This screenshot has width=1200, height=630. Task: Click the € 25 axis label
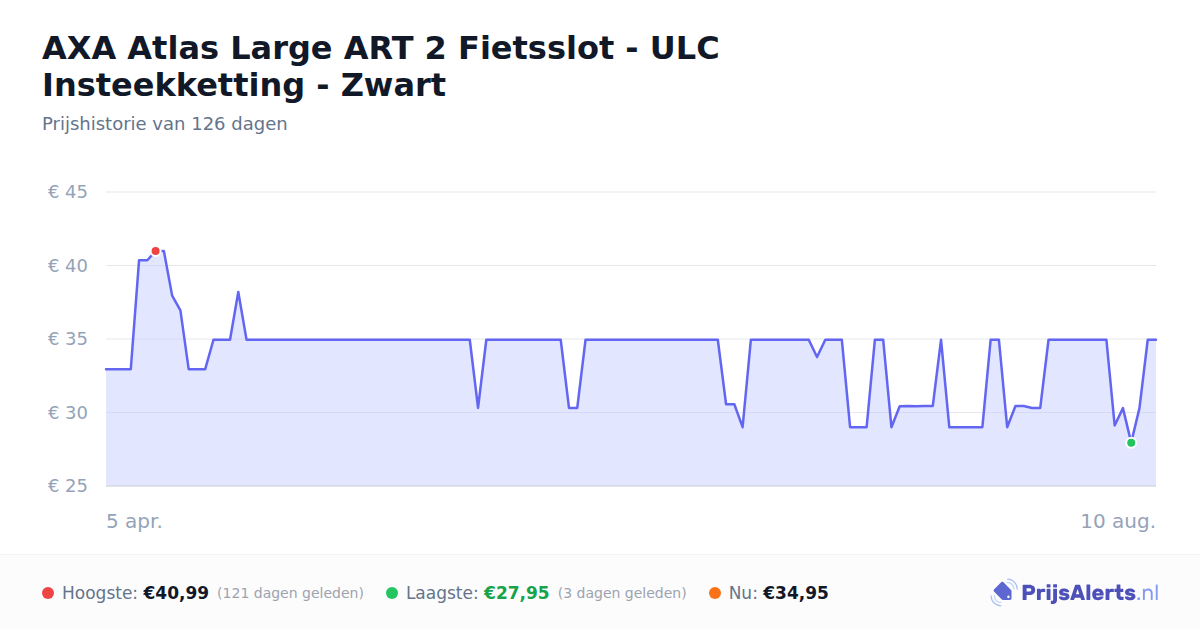(x=68, y=486)
